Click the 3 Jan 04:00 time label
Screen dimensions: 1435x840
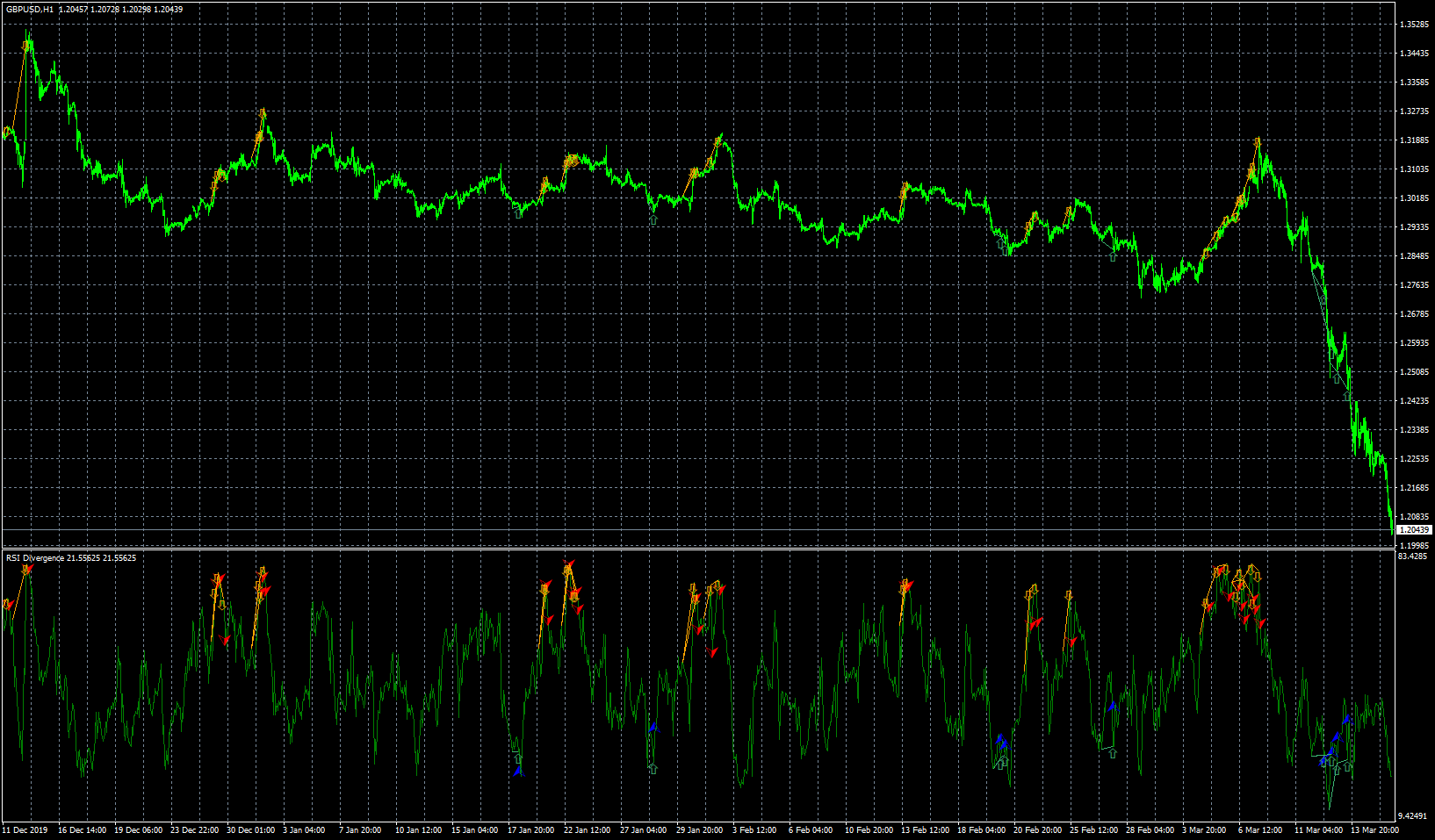[x=304, y=829]
